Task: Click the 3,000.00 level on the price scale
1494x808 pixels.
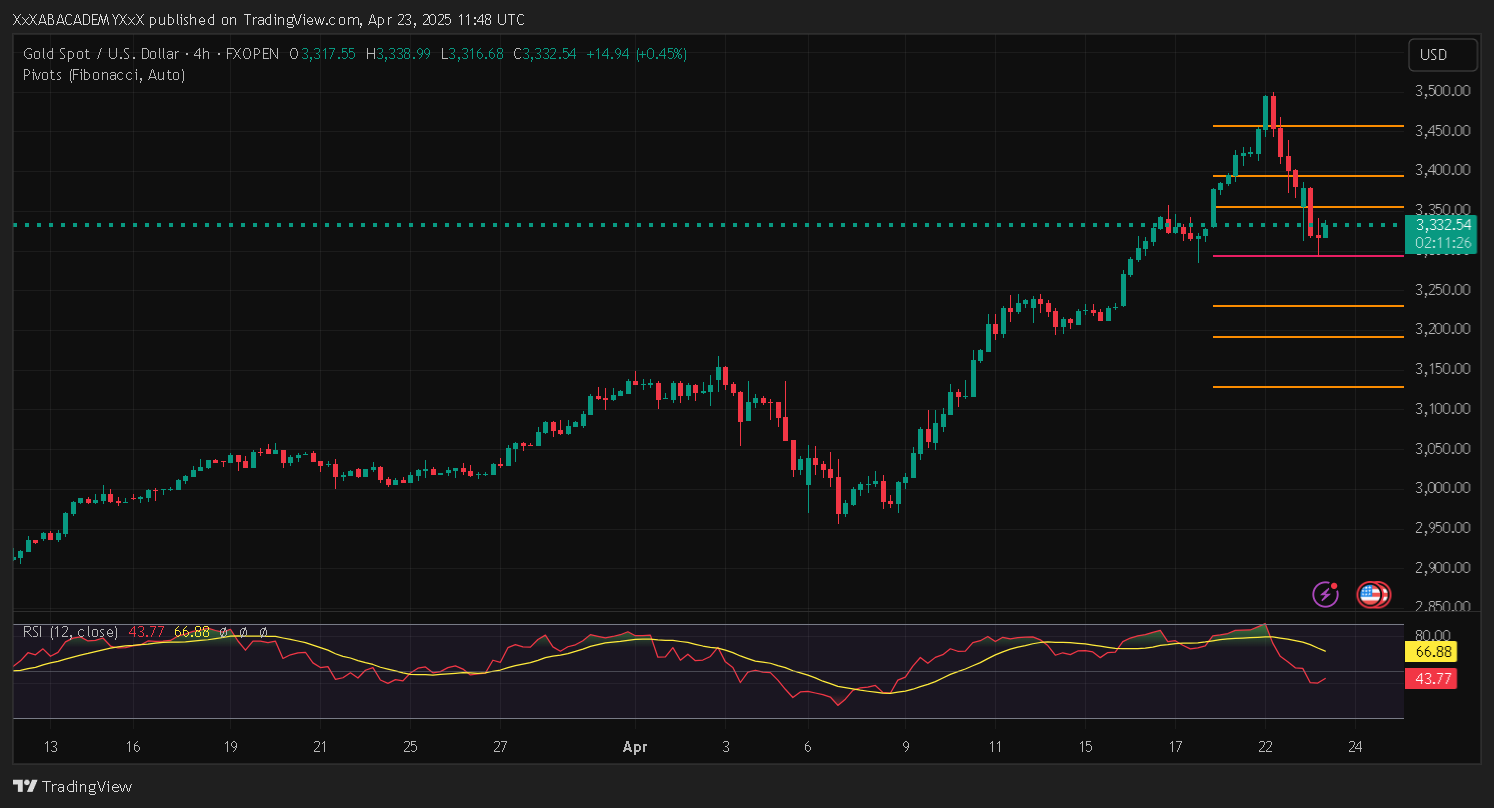Action: 1442,488
